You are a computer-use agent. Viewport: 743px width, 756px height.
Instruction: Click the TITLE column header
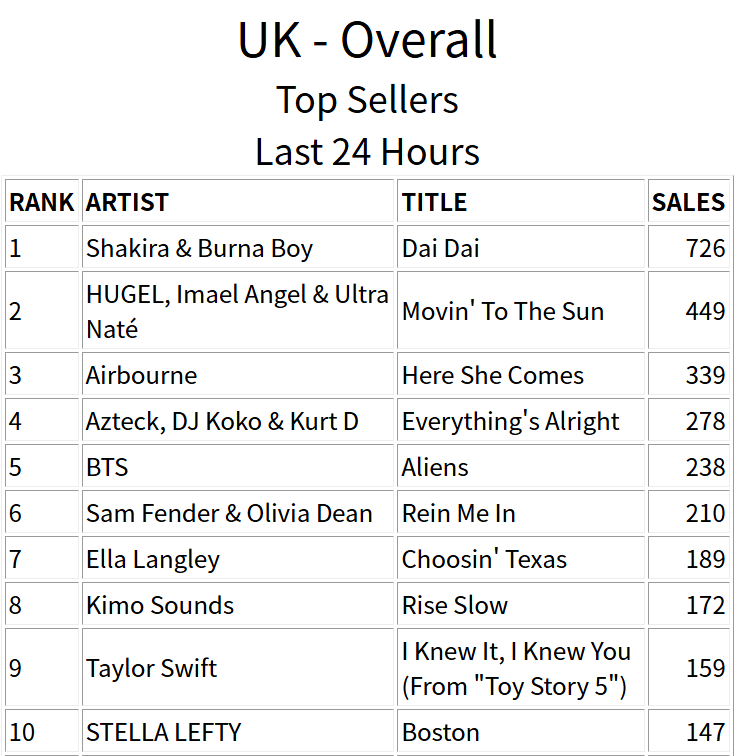521,202
